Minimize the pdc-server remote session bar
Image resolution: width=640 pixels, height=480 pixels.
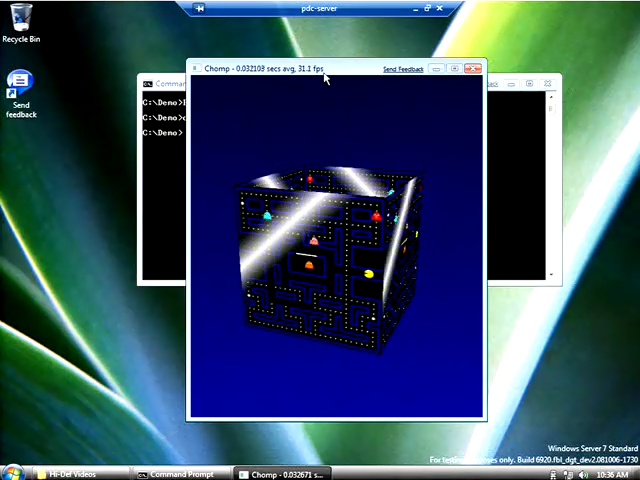[x=416, y=9]
